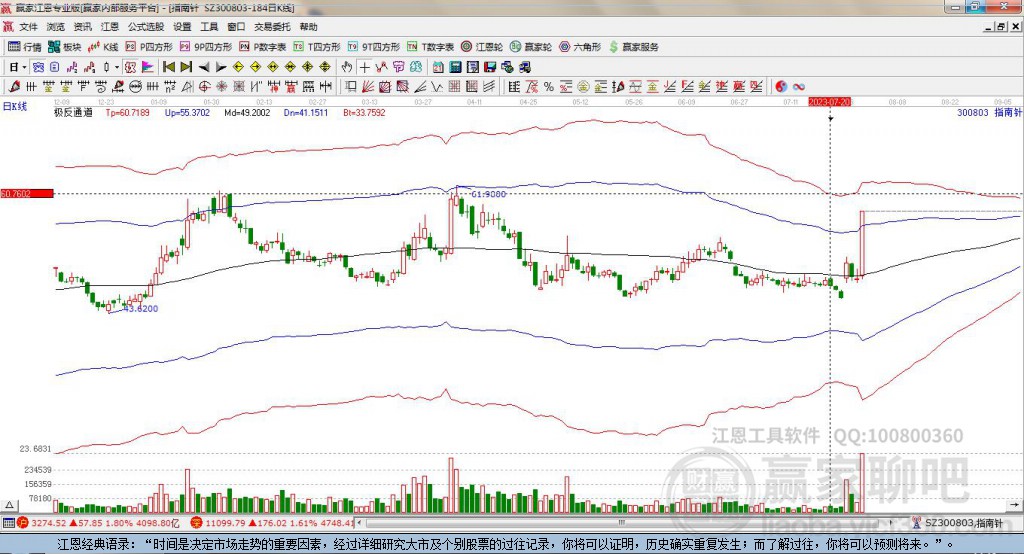
Task: Open the 江恩轮 Gann wheel
Action: pos(482,47)
